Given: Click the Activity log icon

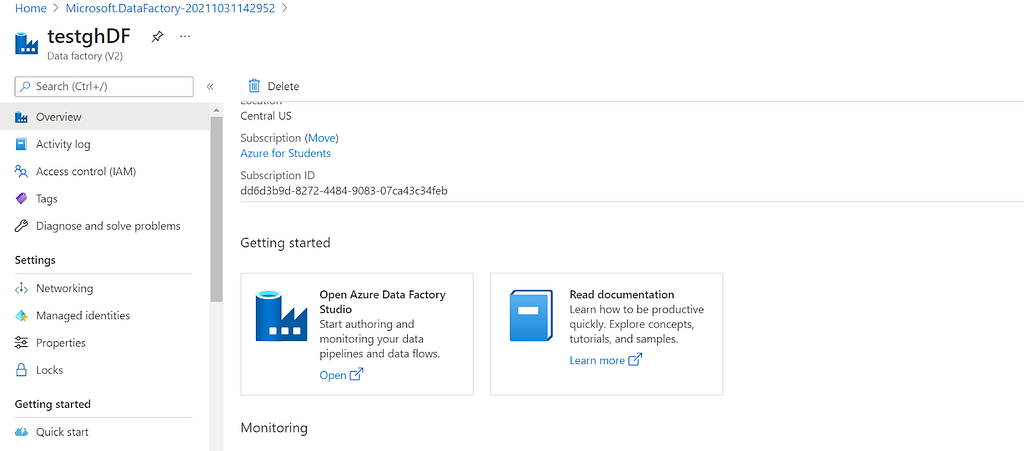Looking at the screenshot, I should click(x=22, y=144).
